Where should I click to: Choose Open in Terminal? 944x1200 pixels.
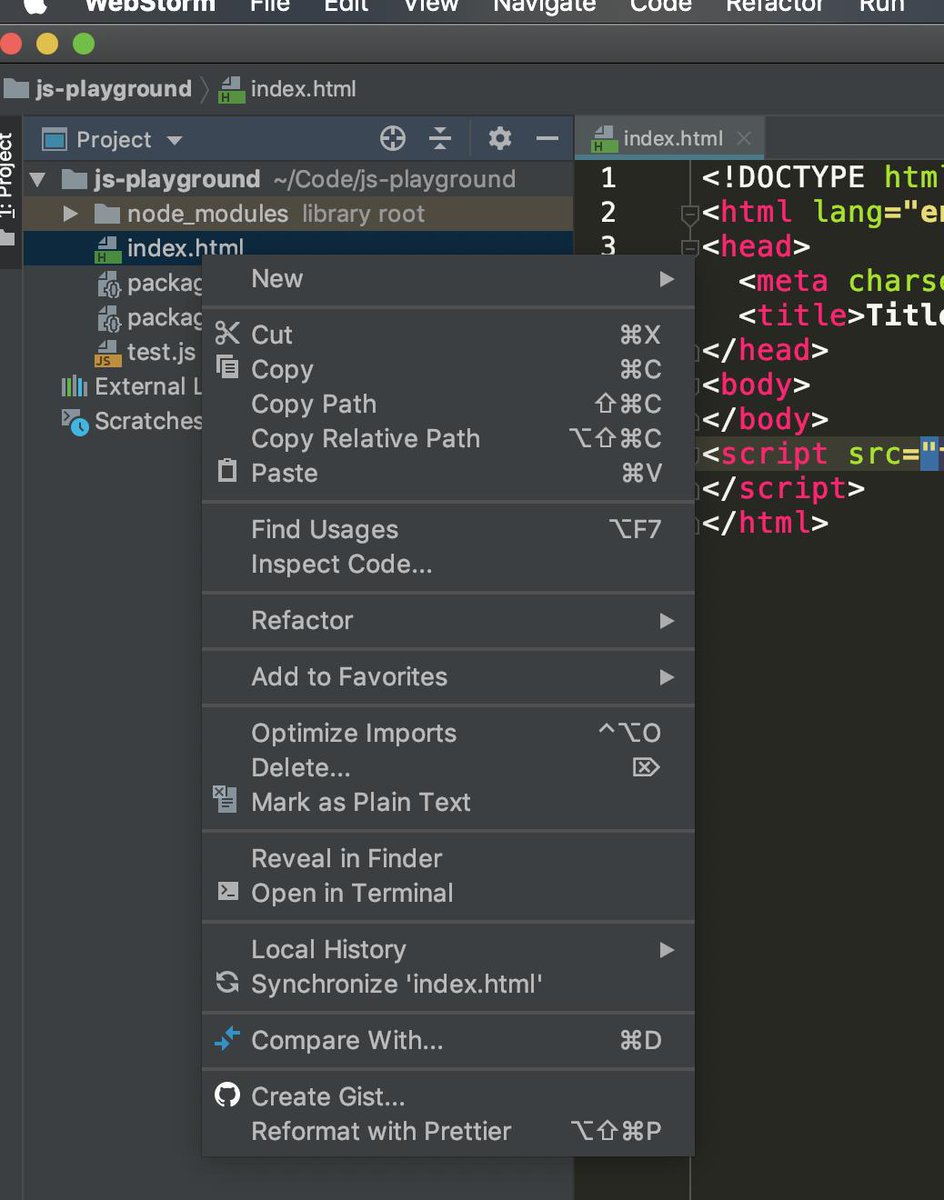pos(448,893)
